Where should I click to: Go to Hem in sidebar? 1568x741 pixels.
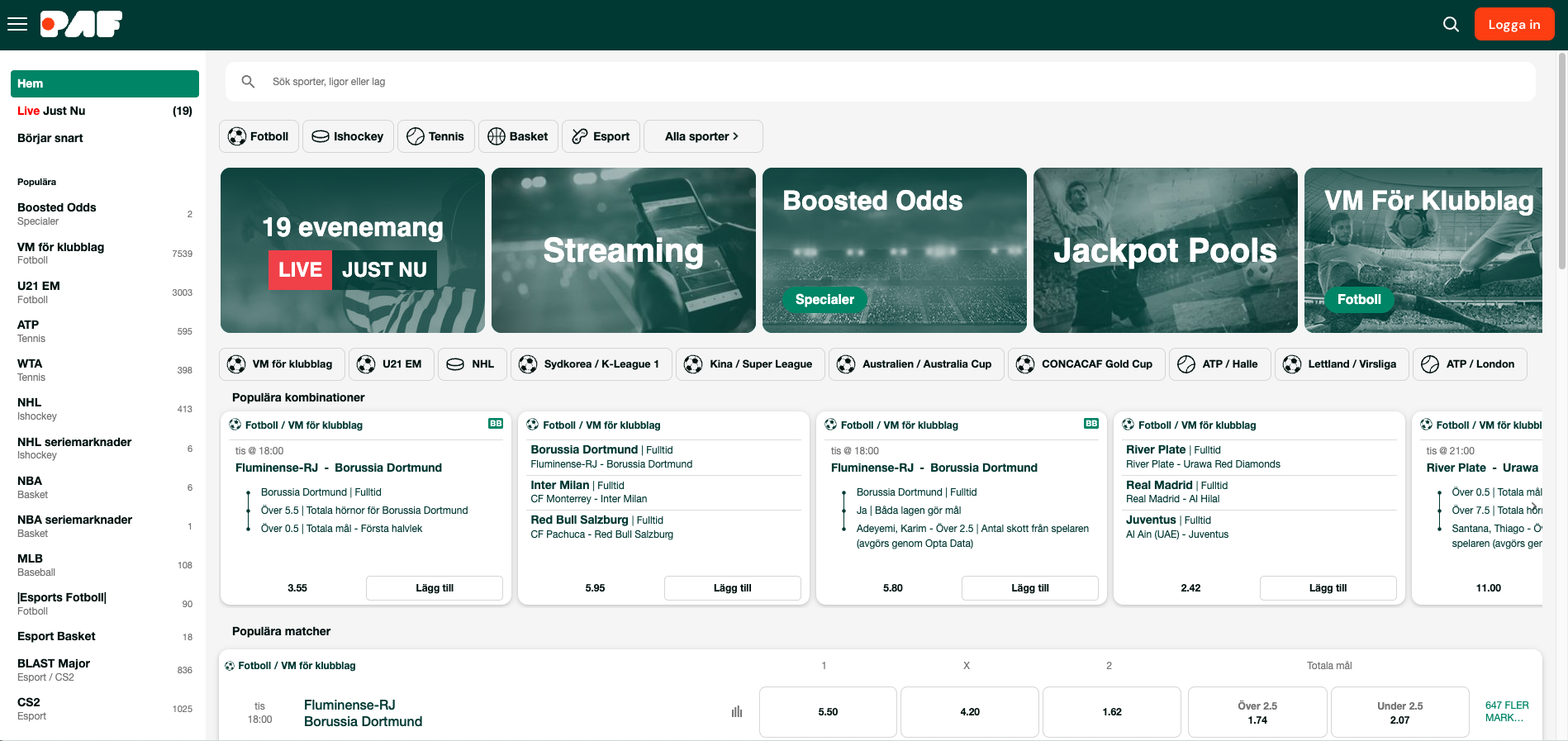coord(105,83)
